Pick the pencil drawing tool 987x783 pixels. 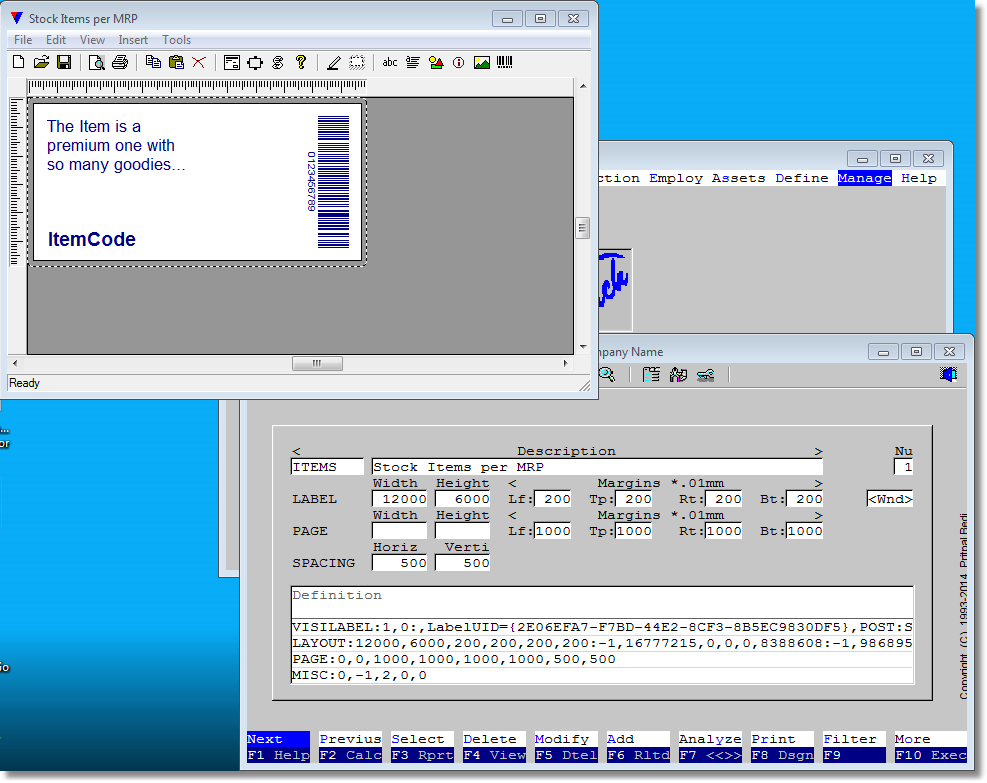pyautogui.click(x=334, y=62)
